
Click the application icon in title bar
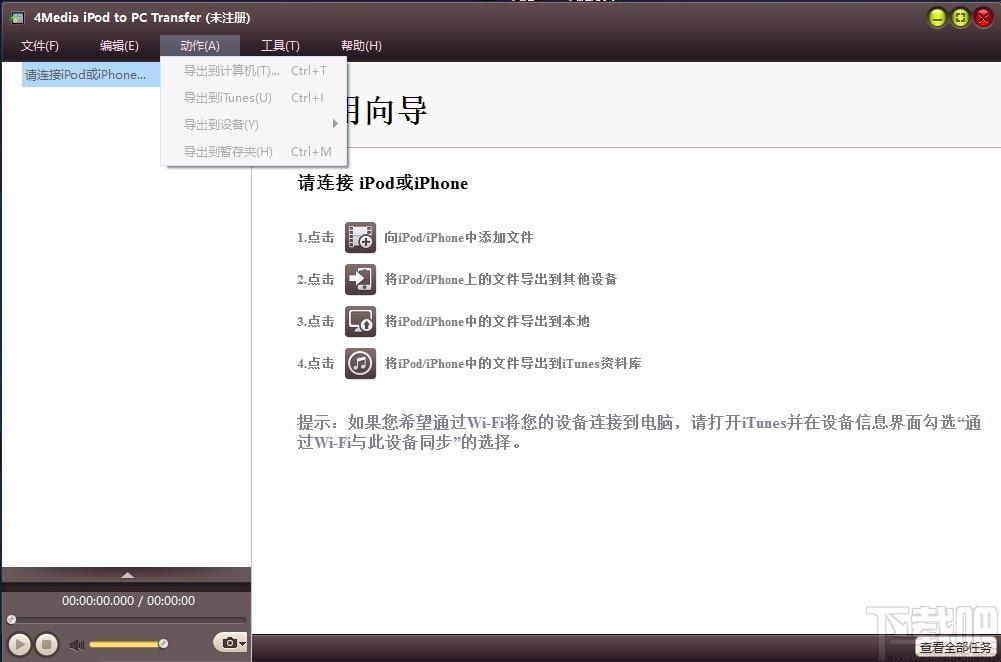point(17,18)
